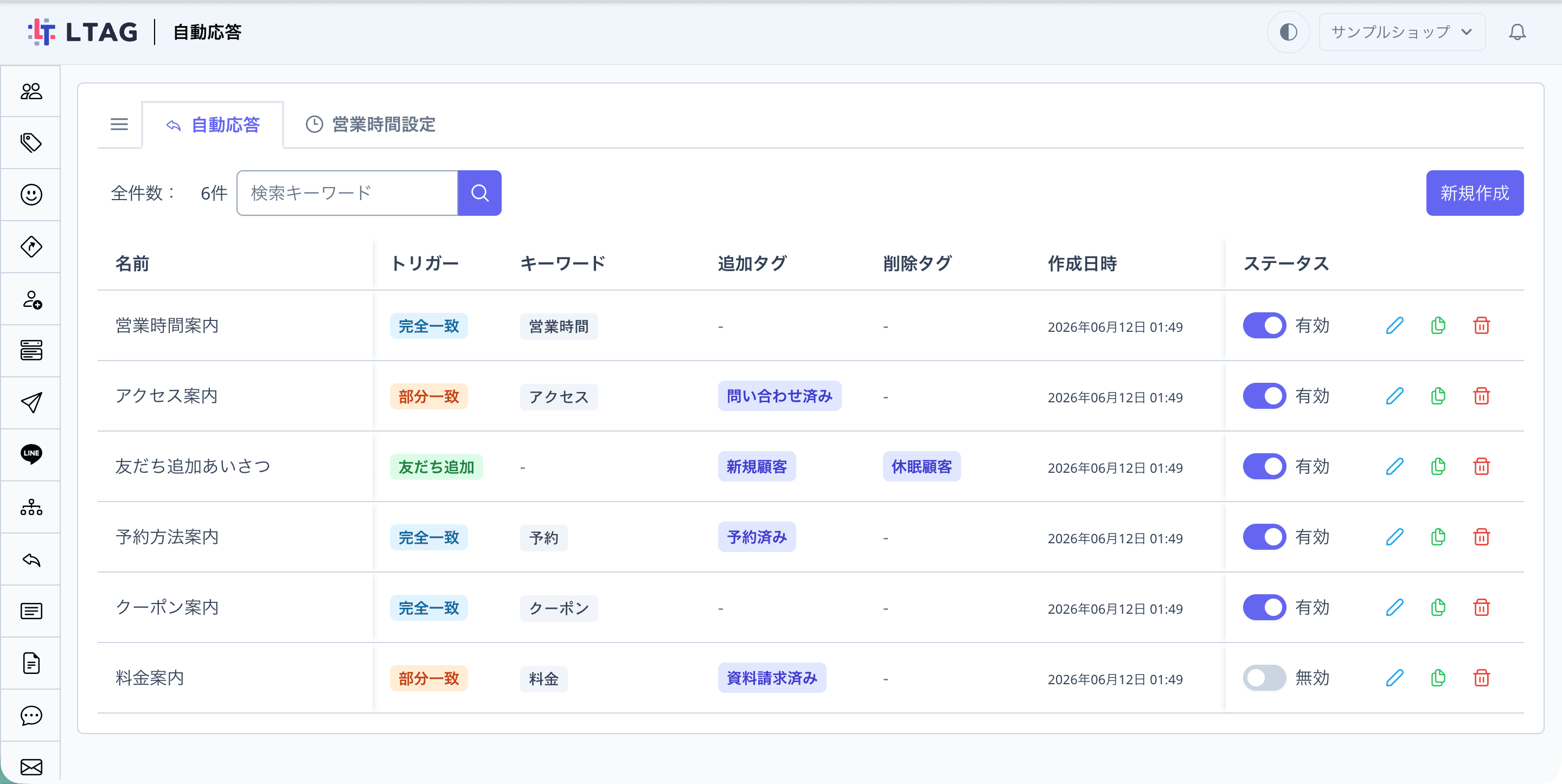Click the 問い合わせ済み tag
The width and height of the screenshot is (1562, 784).
point(779,396)
